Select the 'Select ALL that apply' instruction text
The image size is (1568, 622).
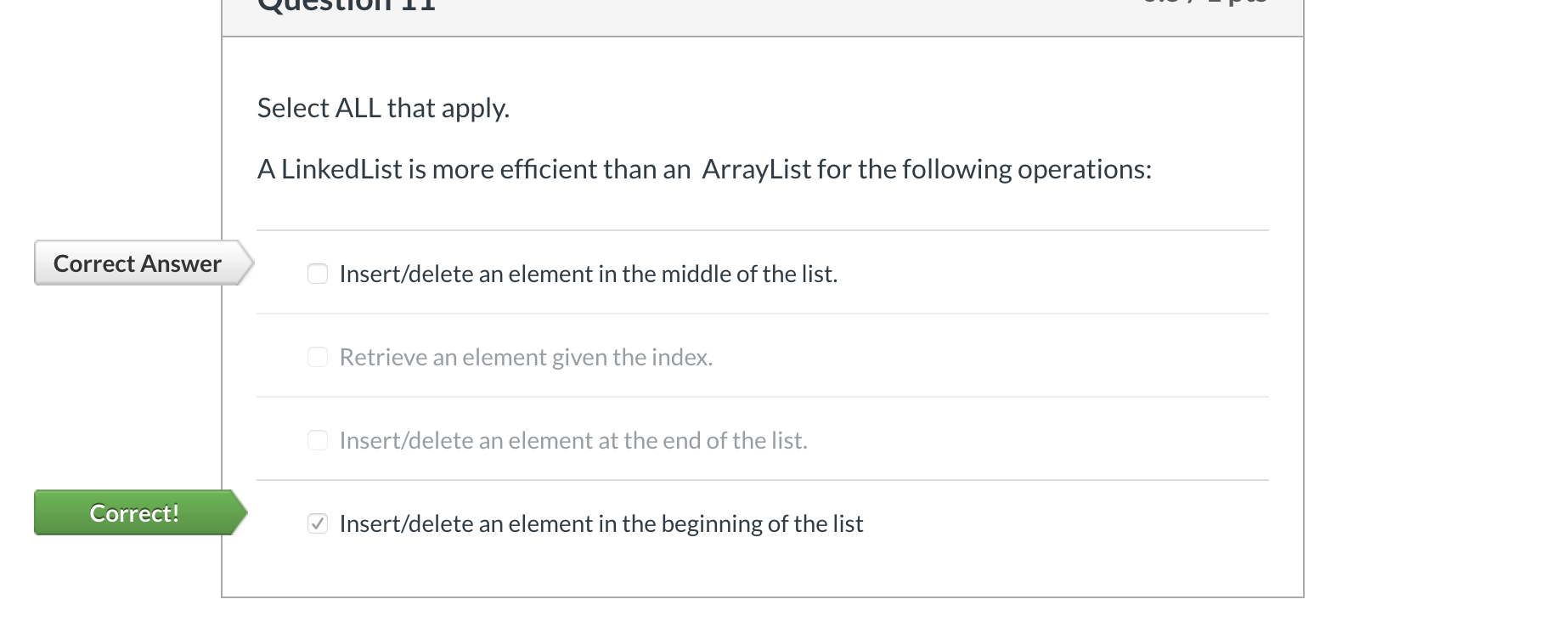(383, 108)
